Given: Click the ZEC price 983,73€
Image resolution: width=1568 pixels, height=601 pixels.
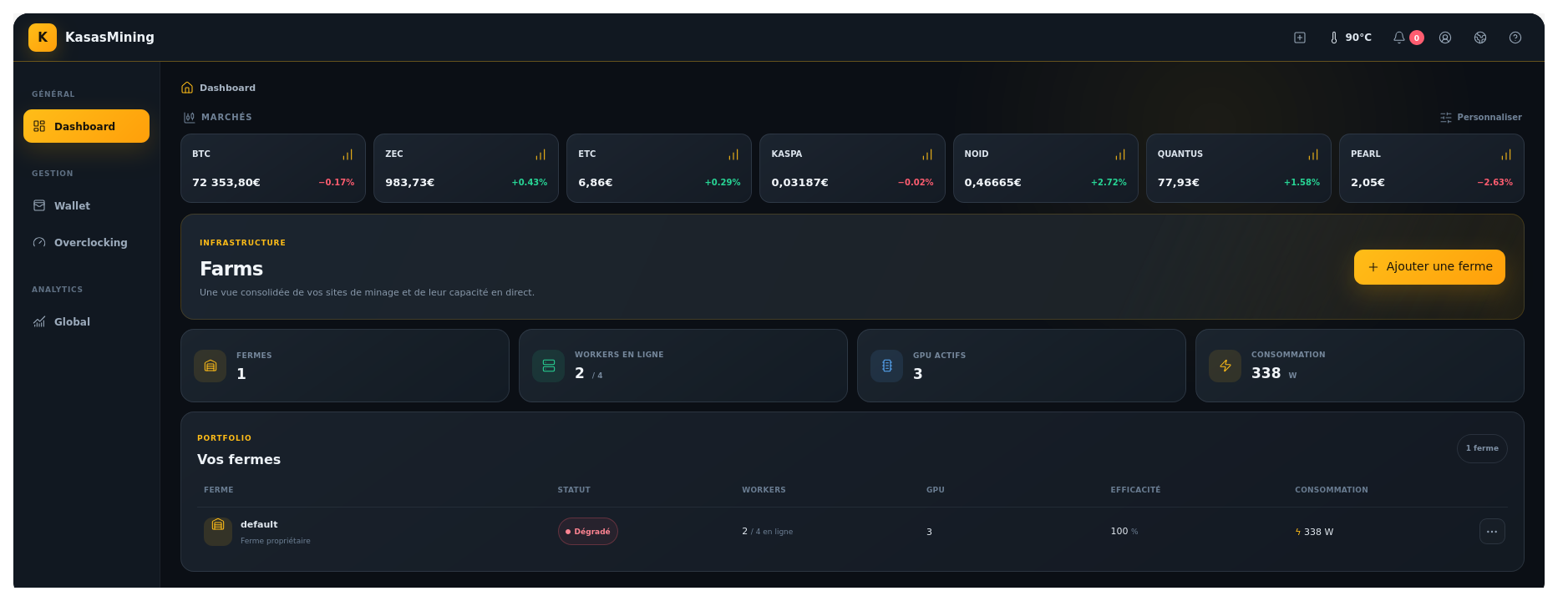Looking at the screenshot, I should [409, 182].
